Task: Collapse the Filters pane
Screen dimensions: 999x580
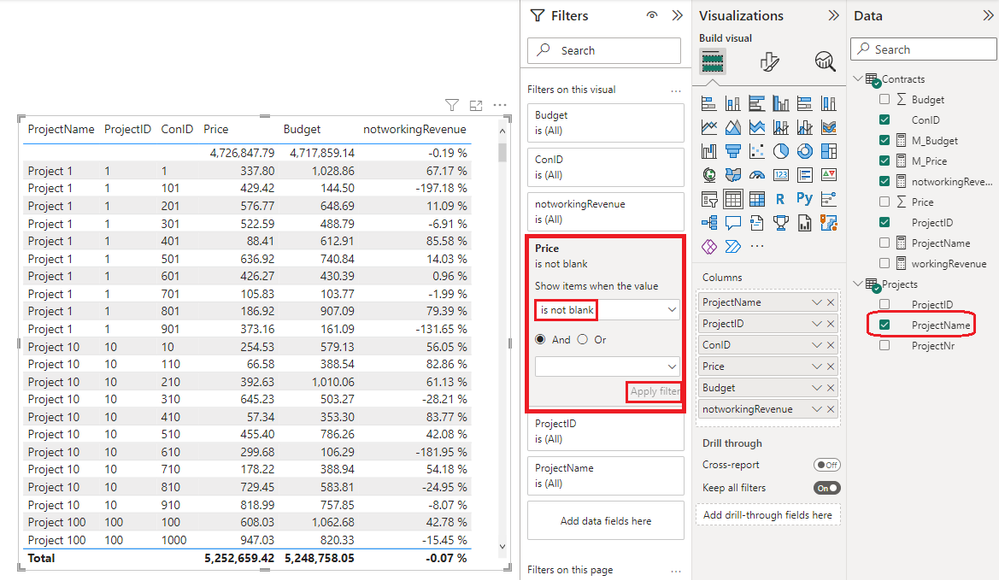Action: click(677, 15)
